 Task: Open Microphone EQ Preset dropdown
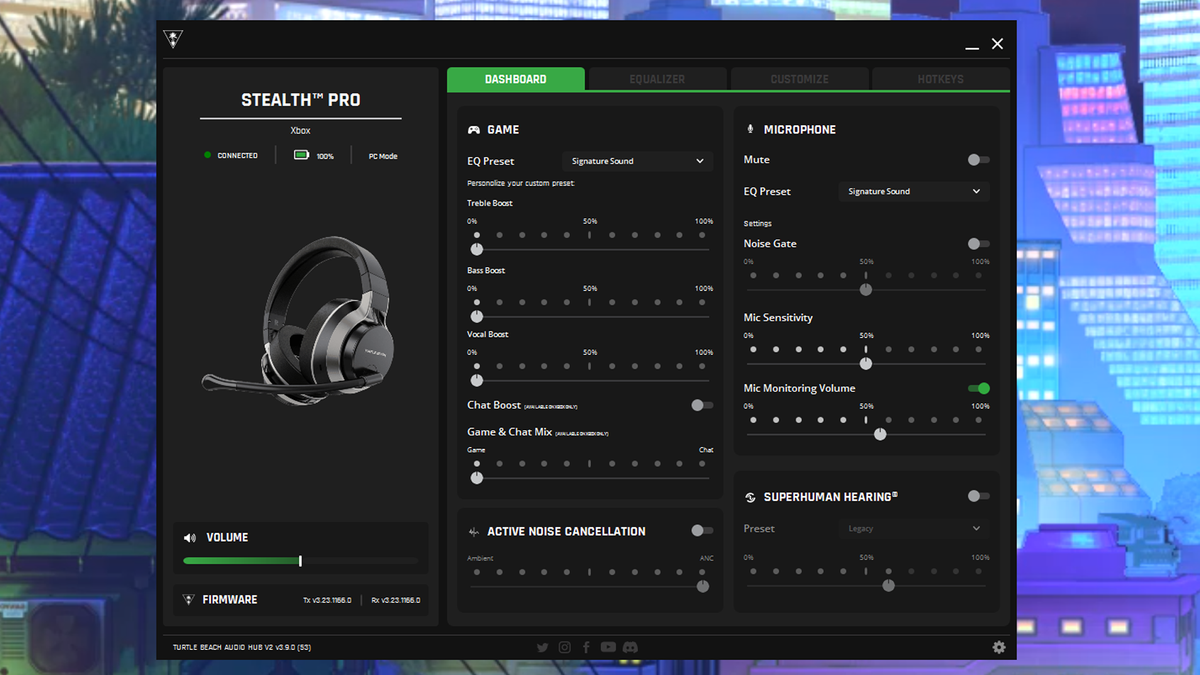pos(914,191)
